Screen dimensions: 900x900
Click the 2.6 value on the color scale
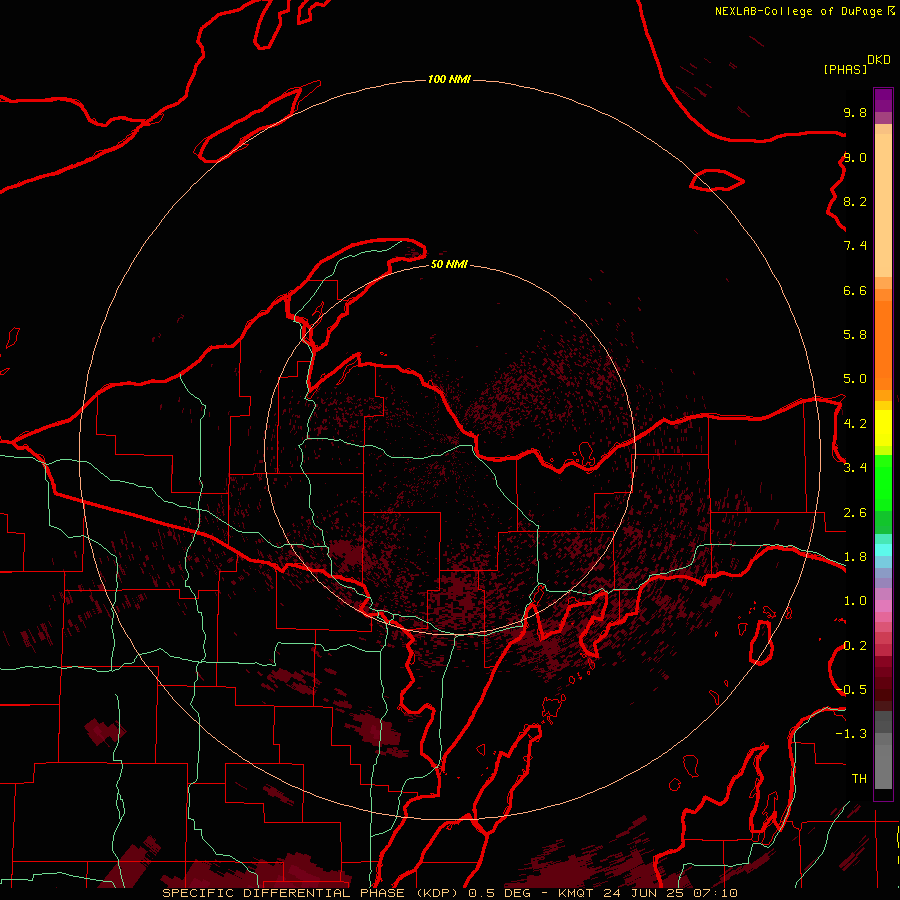855,513
